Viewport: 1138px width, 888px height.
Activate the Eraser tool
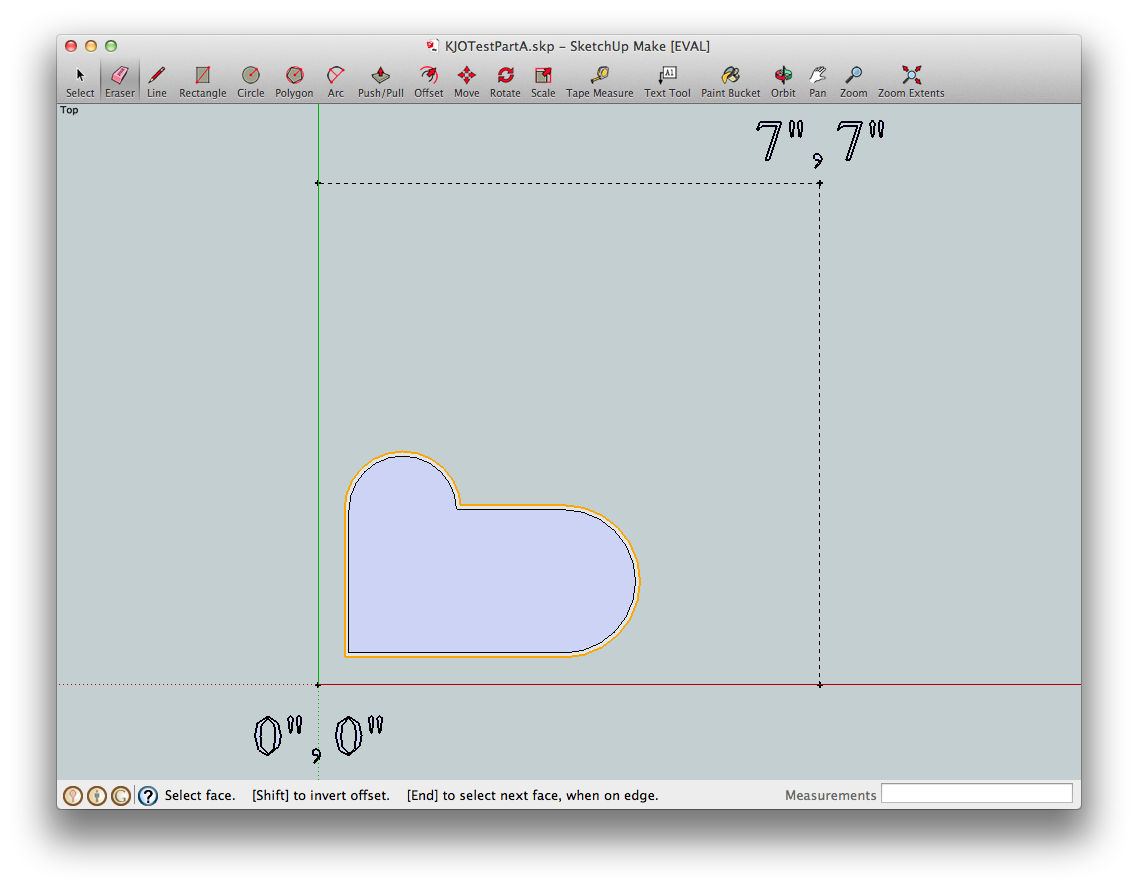click(120, 81)
